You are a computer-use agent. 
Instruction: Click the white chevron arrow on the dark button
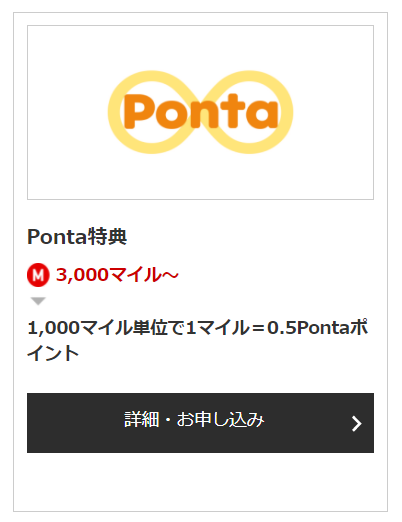click(x=357, y=424)
